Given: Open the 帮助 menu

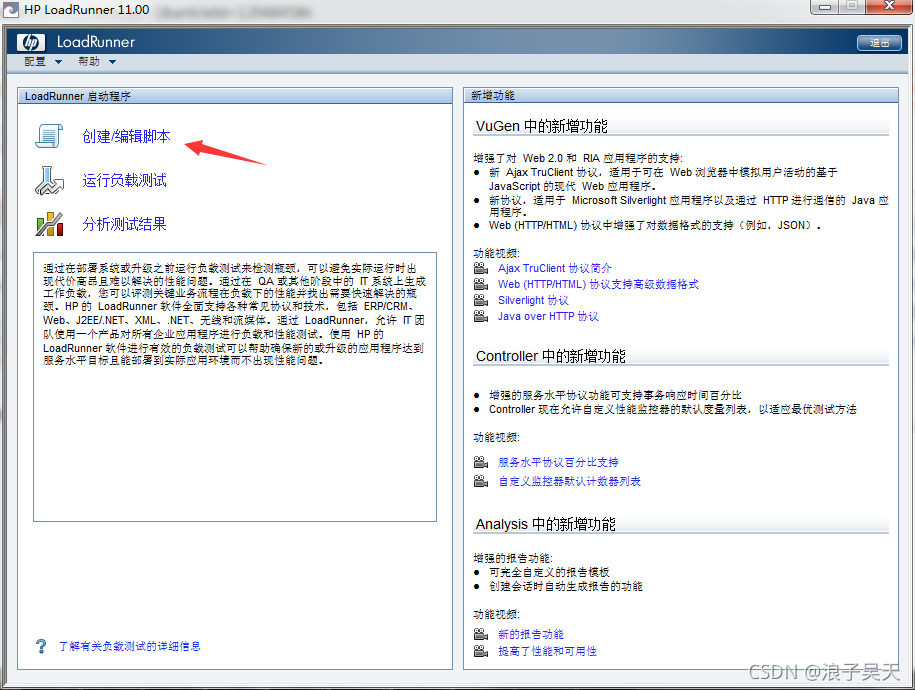Looking at the screenshot, I should tap(89, 61).
